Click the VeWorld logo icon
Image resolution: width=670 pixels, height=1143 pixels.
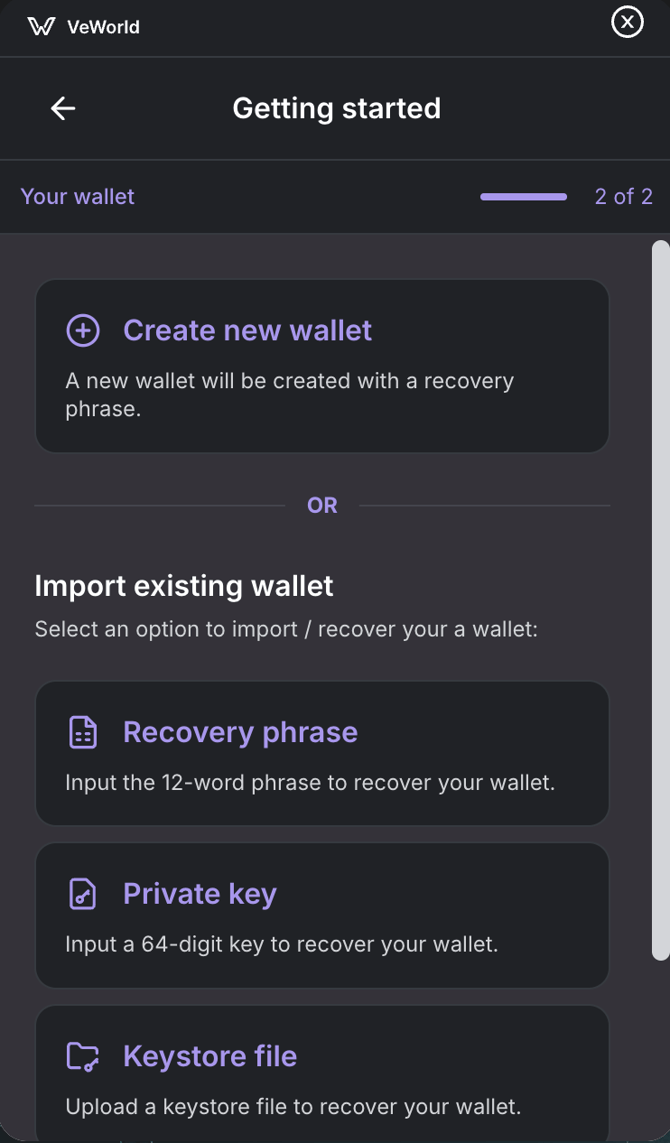pyautogui.click(x=41, y=27)
